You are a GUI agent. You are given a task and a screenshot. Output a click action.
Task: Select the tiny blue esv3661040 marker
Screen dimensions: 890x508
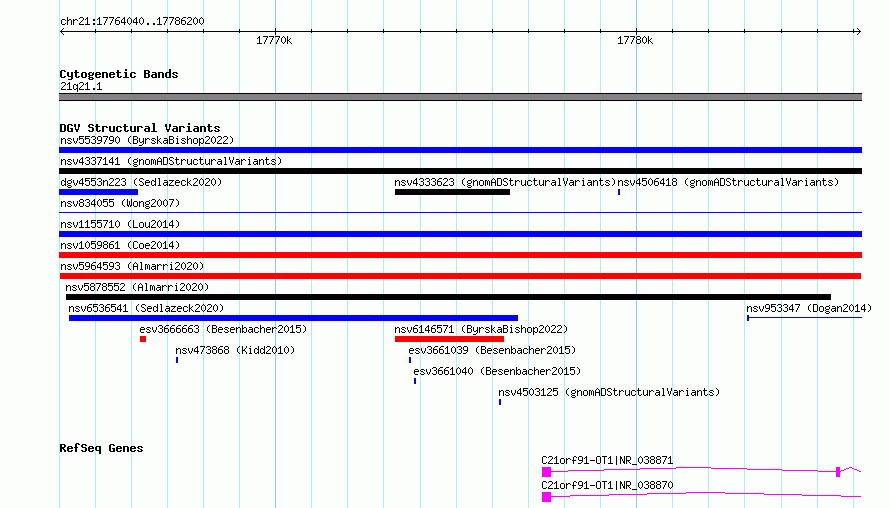[415, 381]
